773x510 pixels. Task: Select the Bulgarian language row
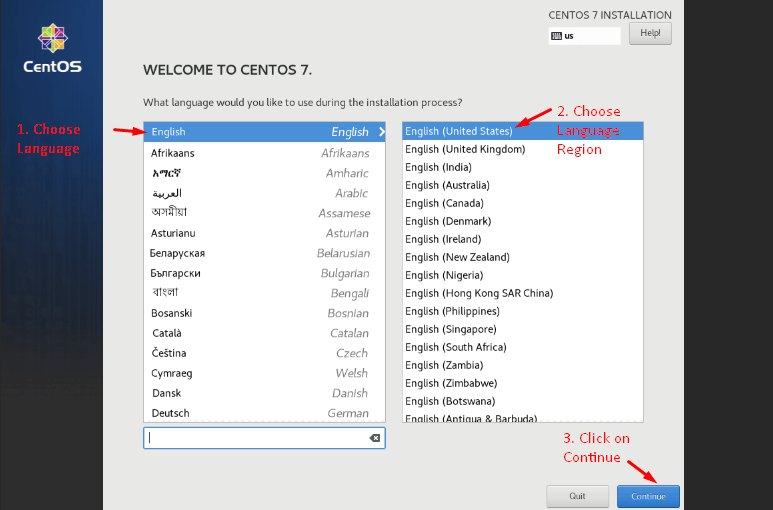click(x=264, y=273)
